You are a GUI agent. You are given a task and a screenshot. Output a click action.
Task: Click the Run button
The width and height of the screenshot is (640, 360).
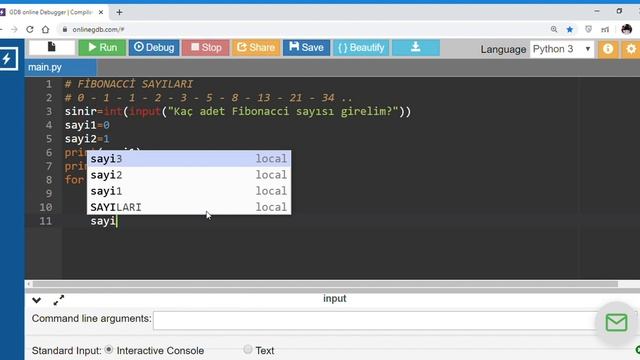[x=102, y=48]
